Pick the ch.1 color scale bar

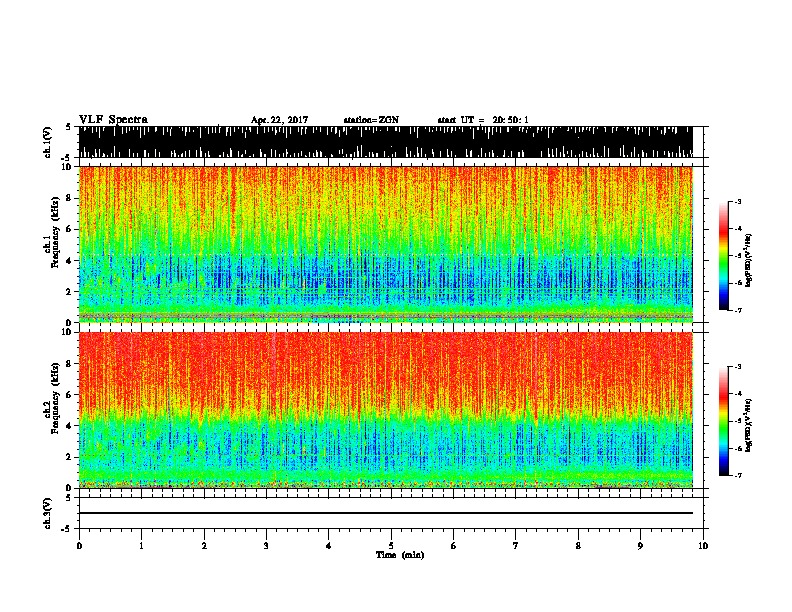[723, 256]
